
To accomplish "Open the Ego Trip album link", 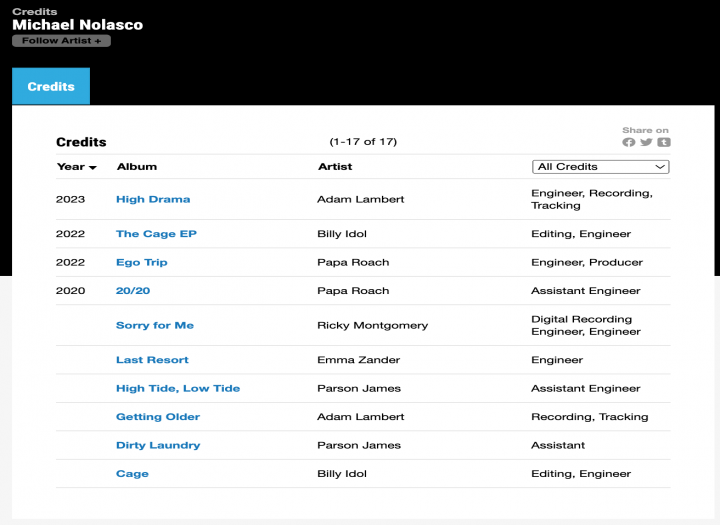I will [141, 262].
